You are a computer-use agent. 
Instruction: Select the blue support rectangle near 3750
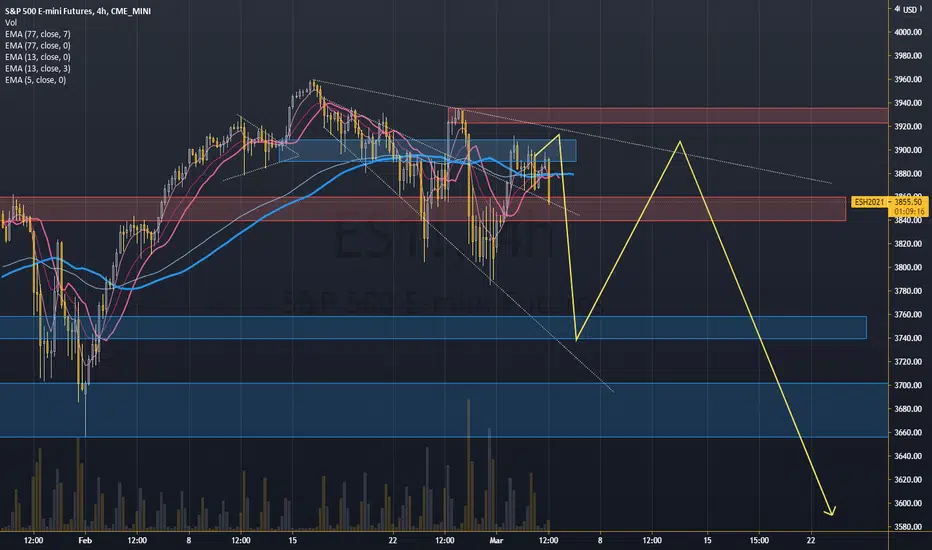433,328
